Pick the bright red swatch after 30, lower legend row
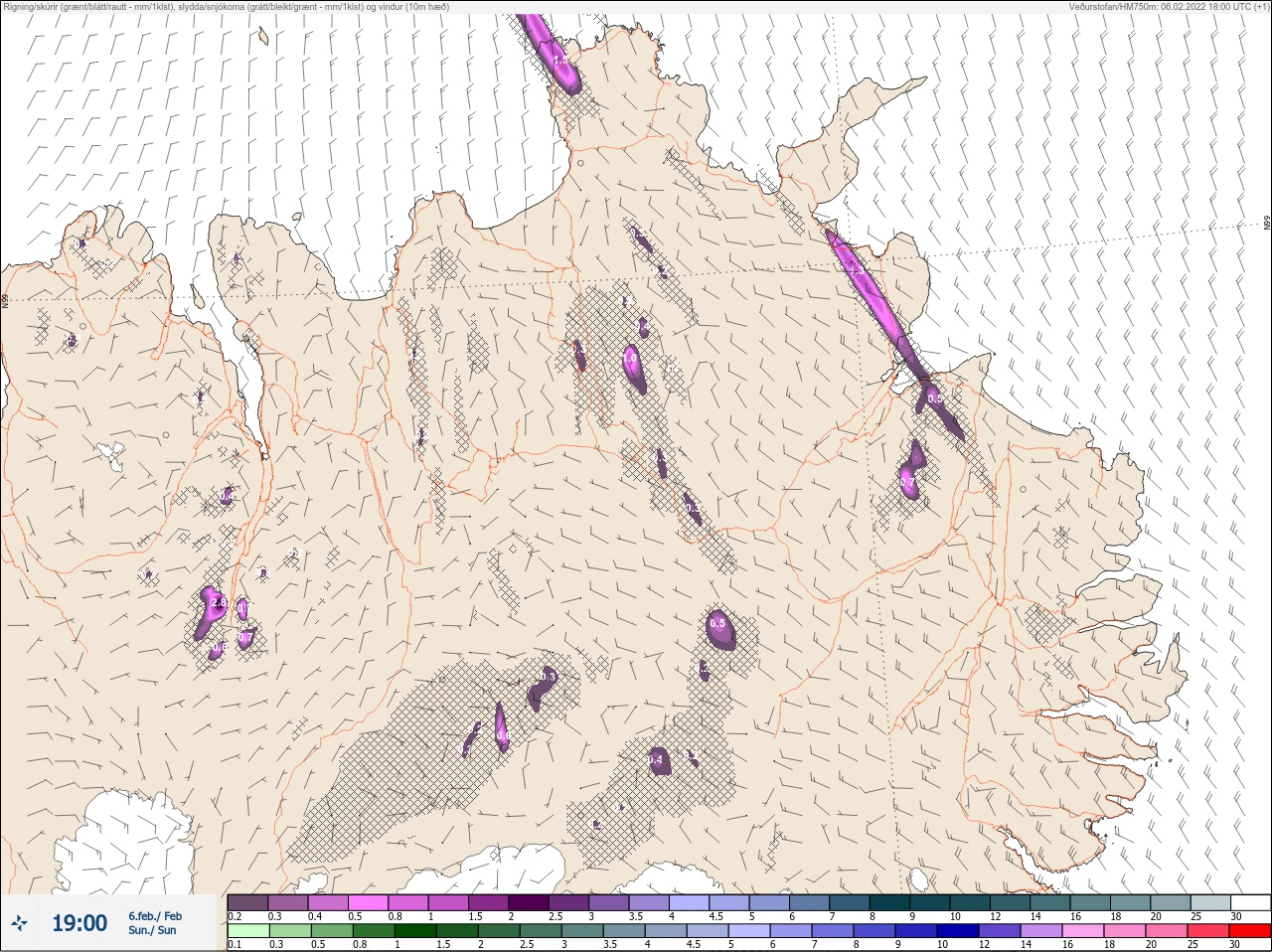Viewport: 1272px width, 952px height. pyautogui.click(x=1251, y=931)
